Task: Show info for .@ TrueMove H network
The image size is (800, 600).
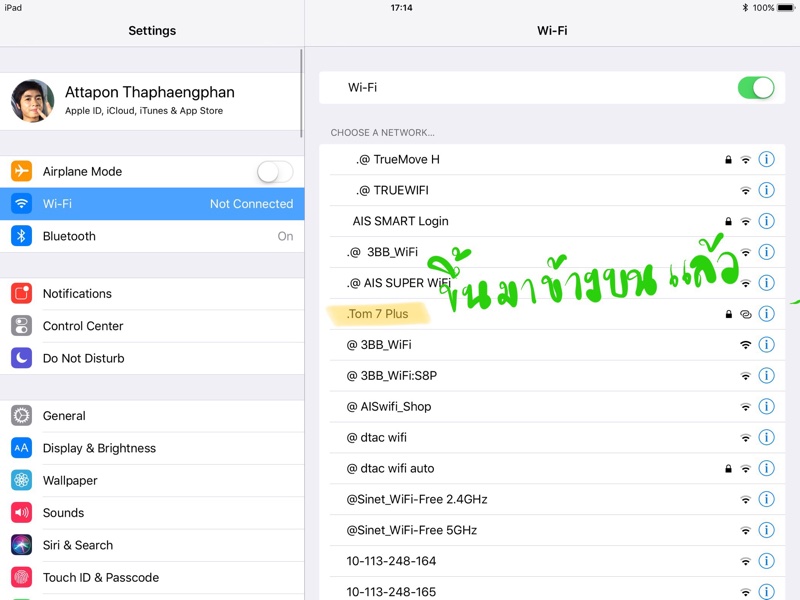Action: 766,159
